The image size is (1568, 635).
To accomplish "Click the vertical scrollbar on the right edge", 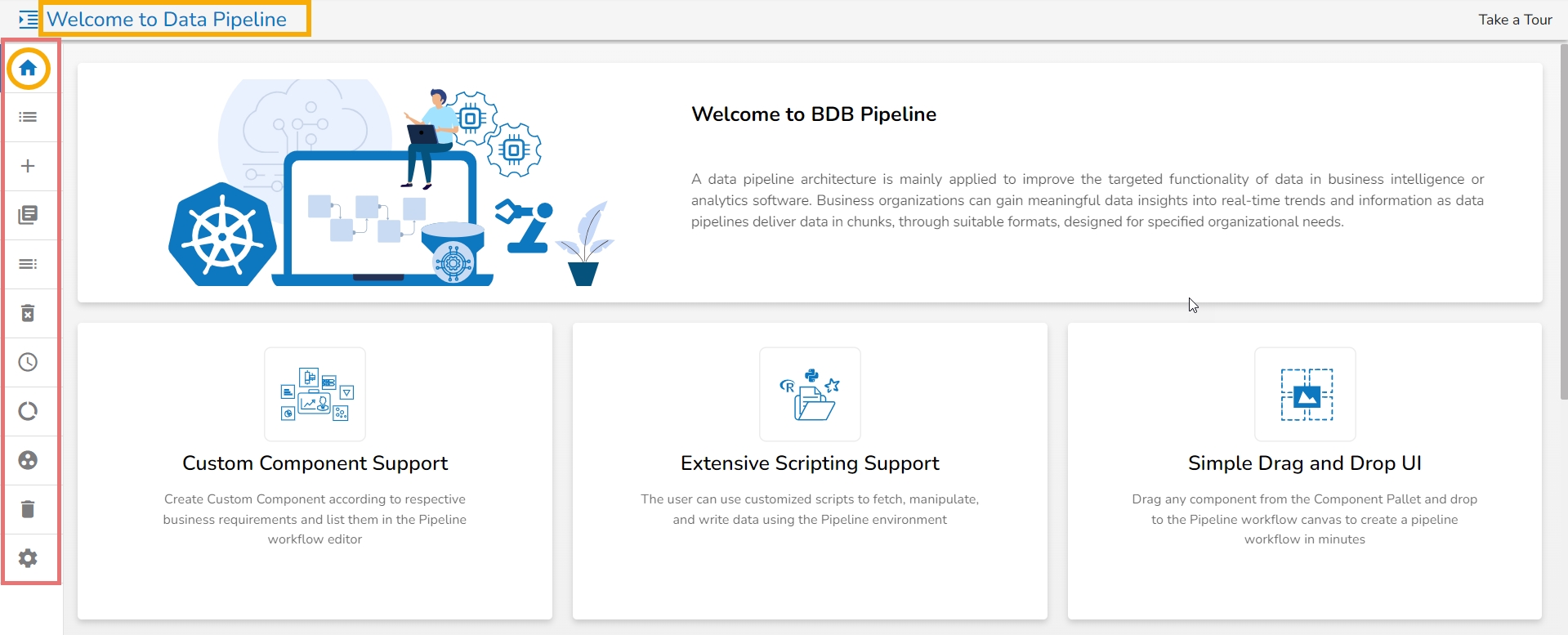I will pos(1563,221).
